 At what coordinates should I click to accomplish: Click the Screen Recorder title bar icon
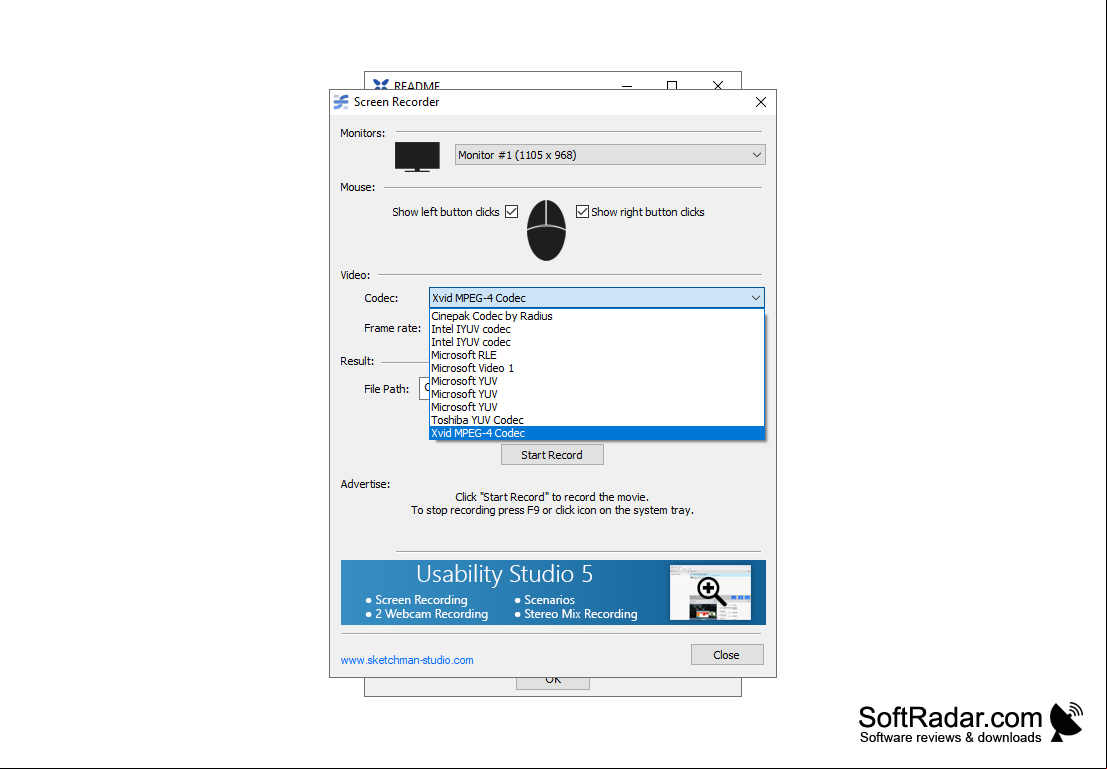point(341,102)
